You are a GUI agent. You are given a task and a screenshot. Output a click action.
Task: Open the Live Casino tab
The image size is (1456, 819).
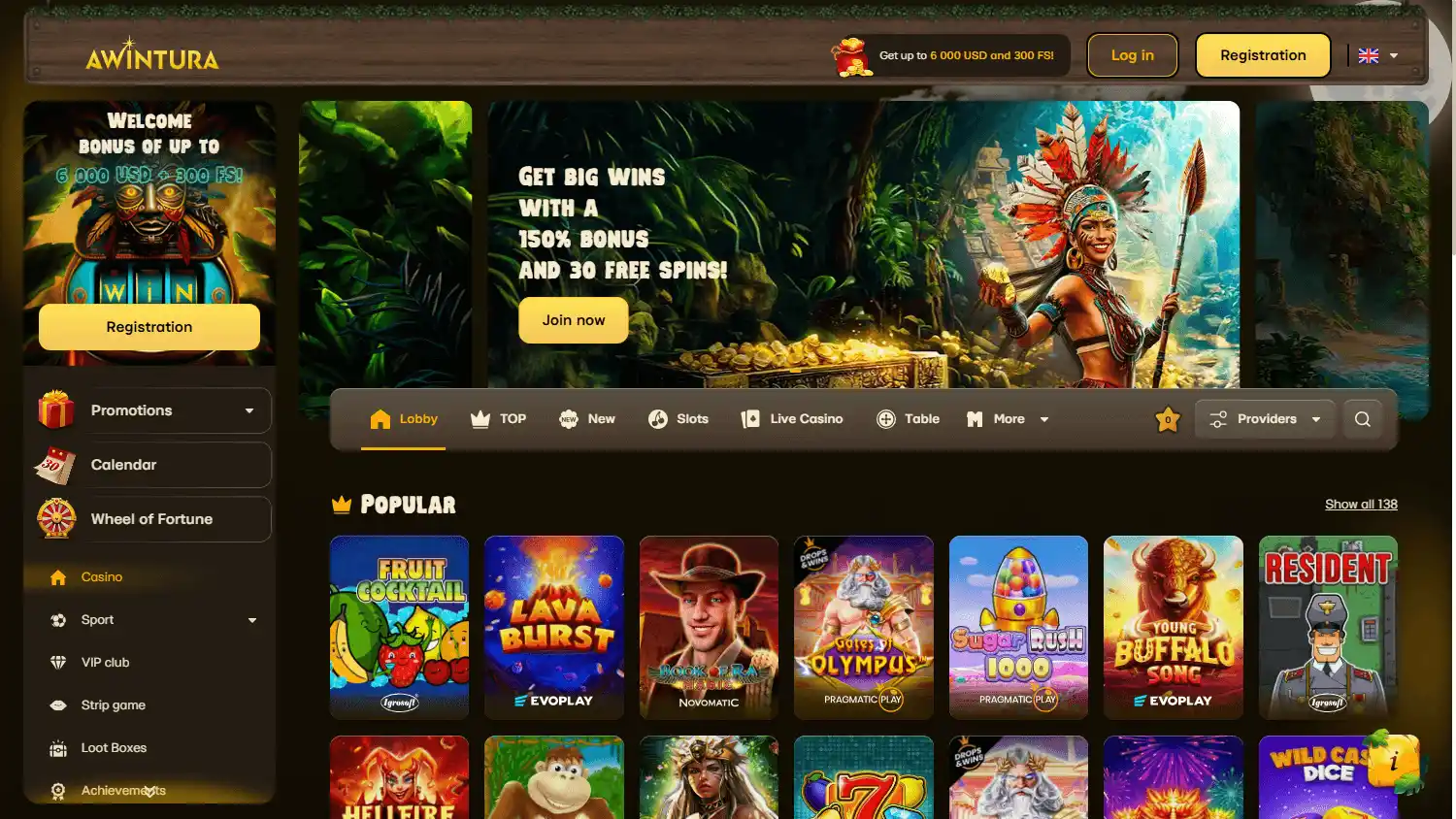point(792,419)
